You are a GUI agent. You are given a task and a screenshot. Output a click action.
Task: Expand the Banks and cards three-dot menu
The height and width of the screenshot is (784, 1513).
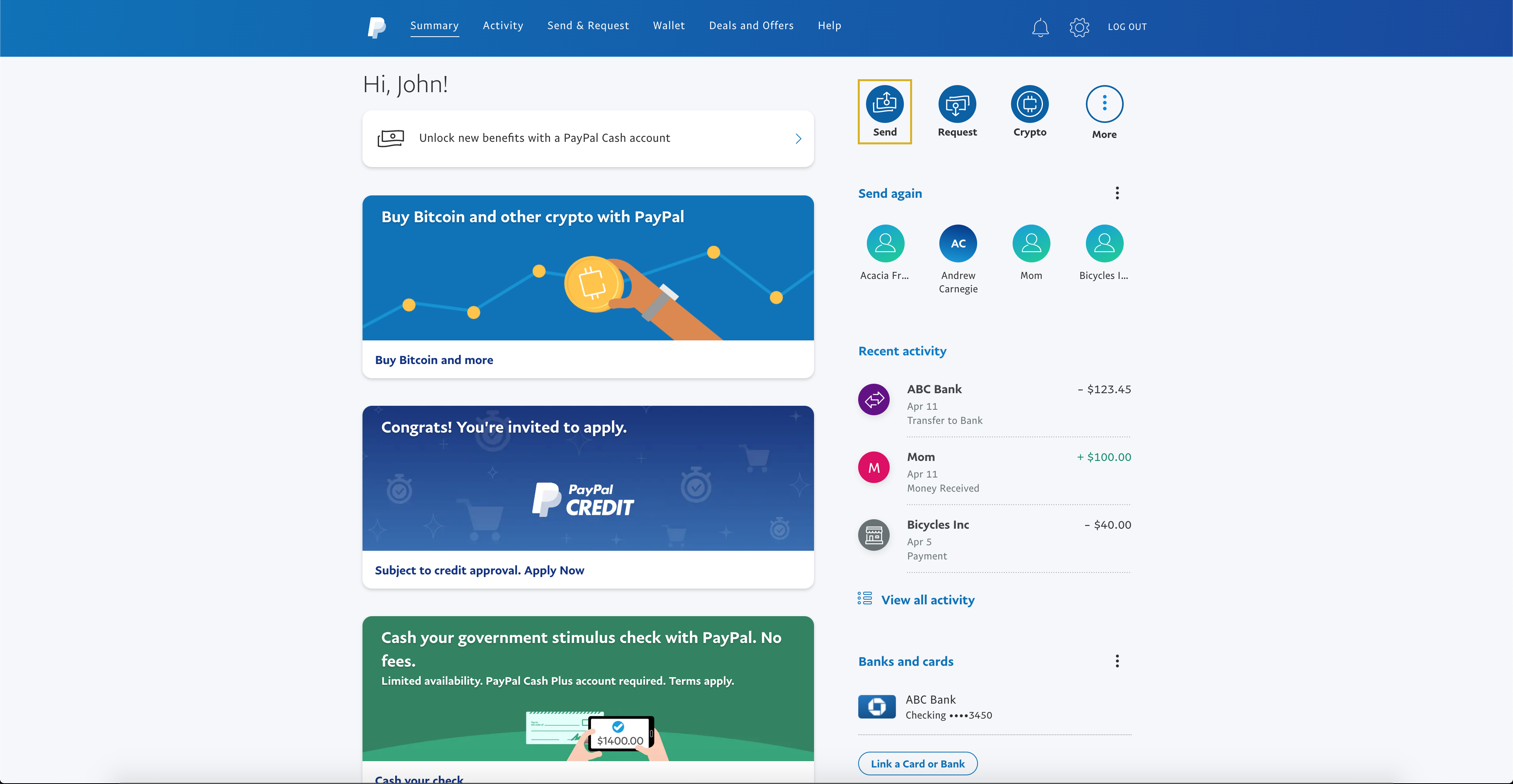[x=1117, y=661]
